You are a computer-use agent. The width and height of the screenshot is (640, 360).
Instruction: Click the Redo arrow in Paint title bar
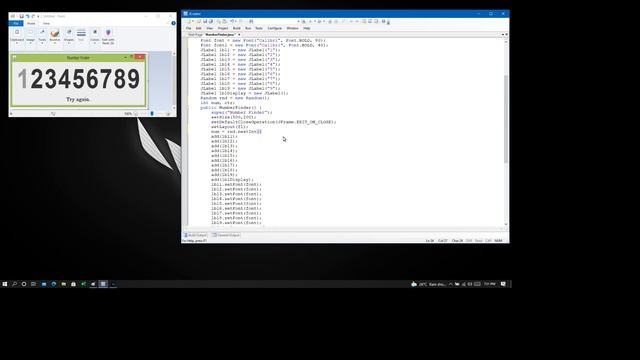pyautogui.click(x=33, y=16)
